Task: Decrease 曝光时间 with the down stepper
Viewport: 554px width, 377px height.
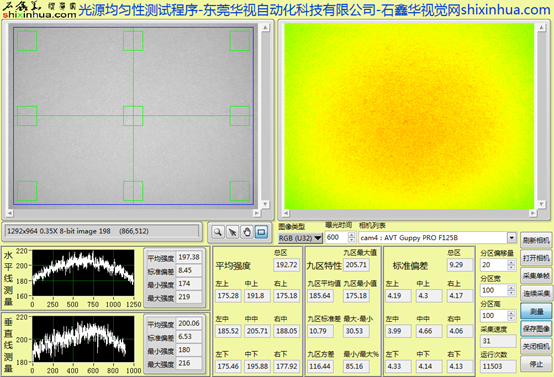Action: point(351,240)
